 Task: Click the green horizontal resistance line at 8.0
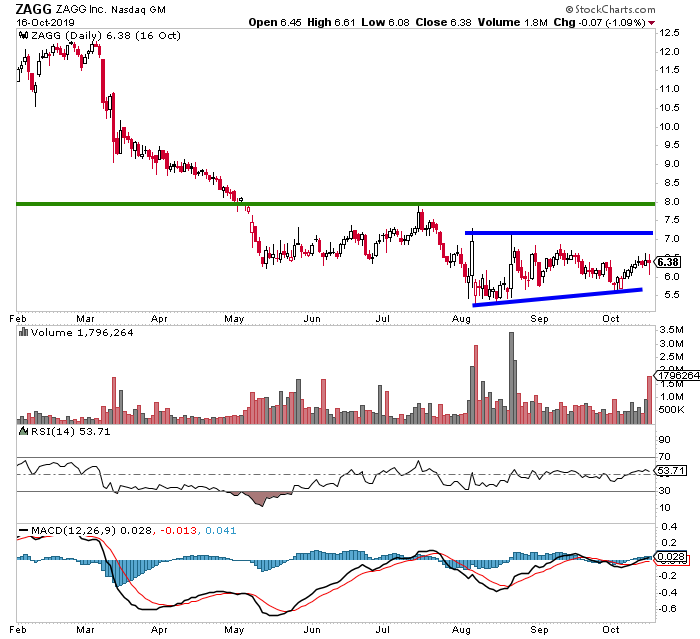(335, 204)
